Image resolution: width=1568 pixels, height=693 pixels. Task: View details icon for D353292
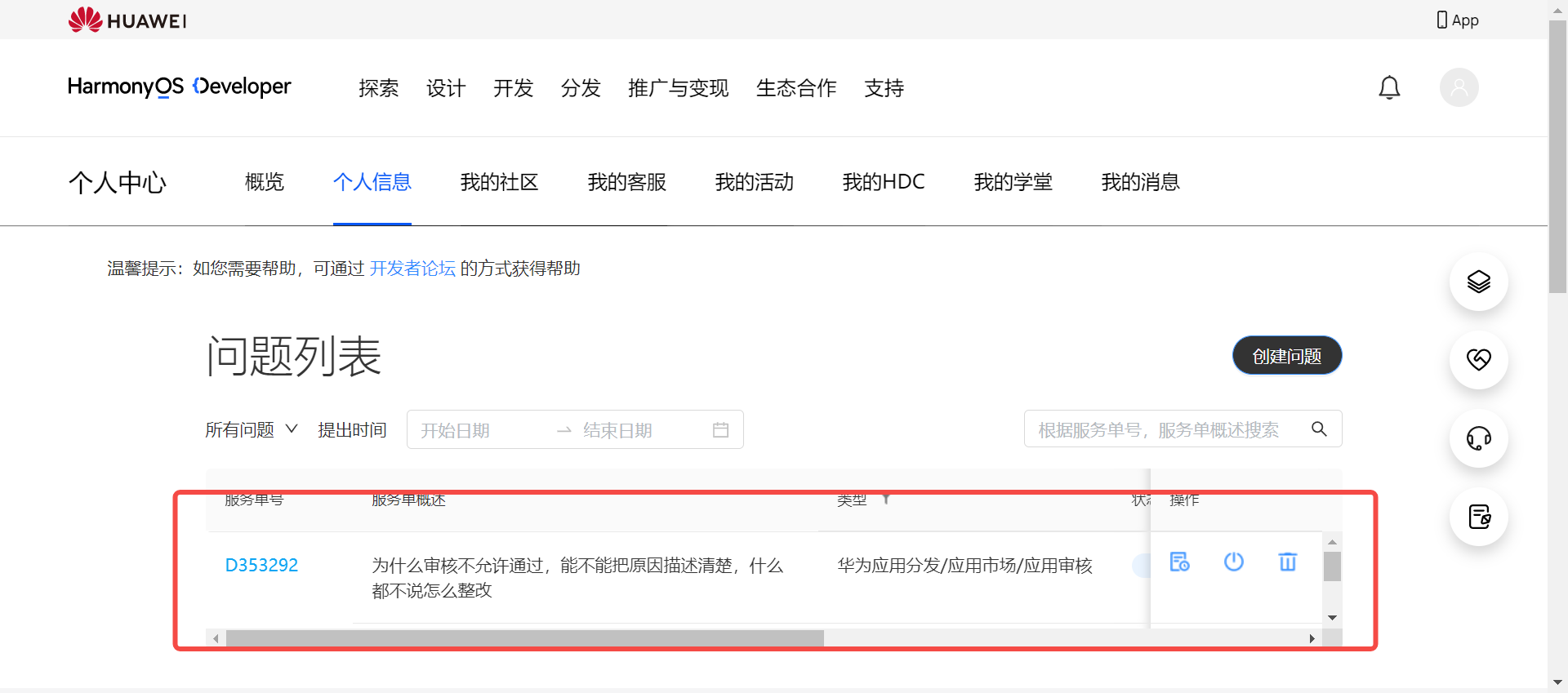[1179, 562]
